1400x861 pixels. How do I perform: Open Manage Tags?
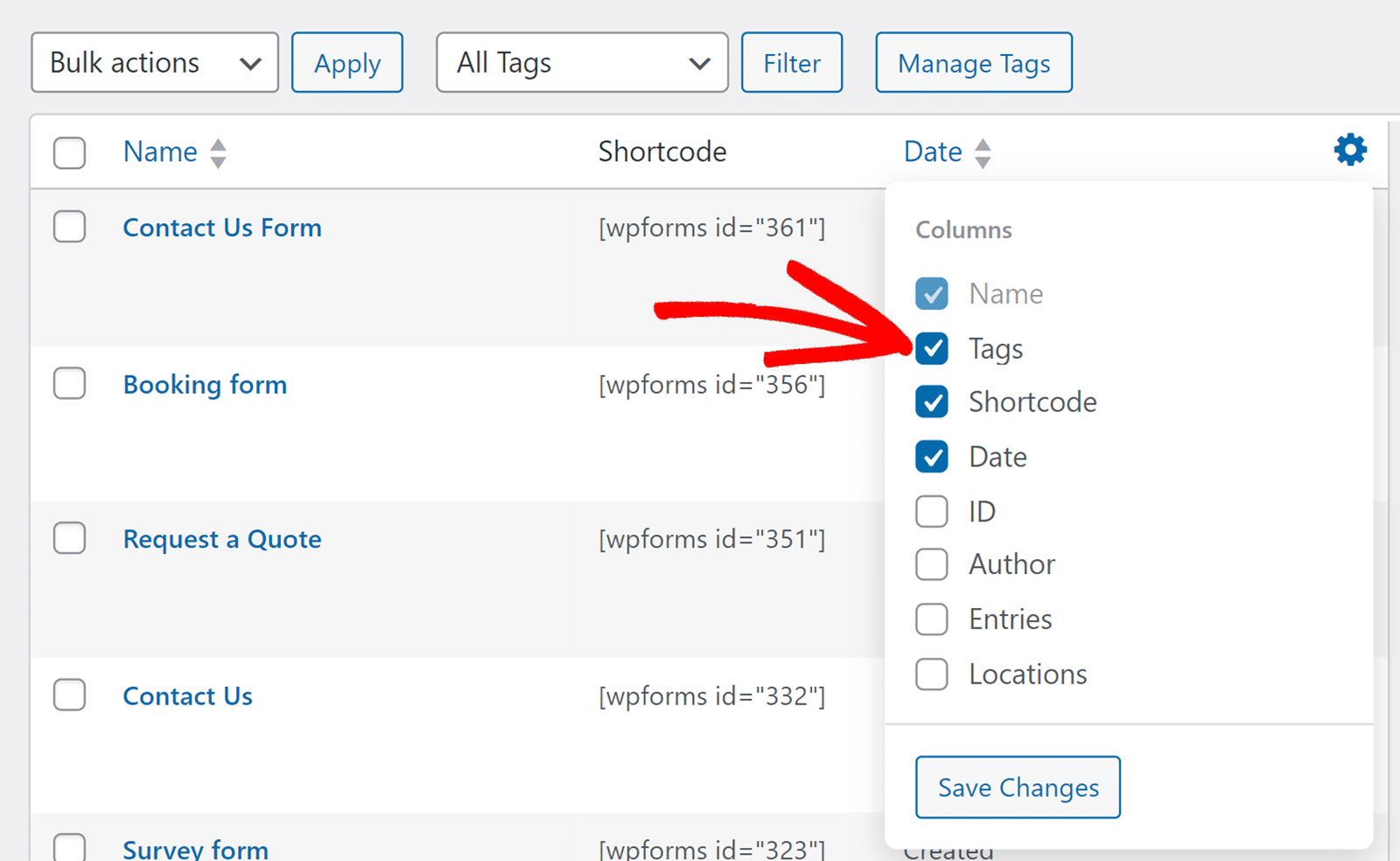[x=973, y=61]
